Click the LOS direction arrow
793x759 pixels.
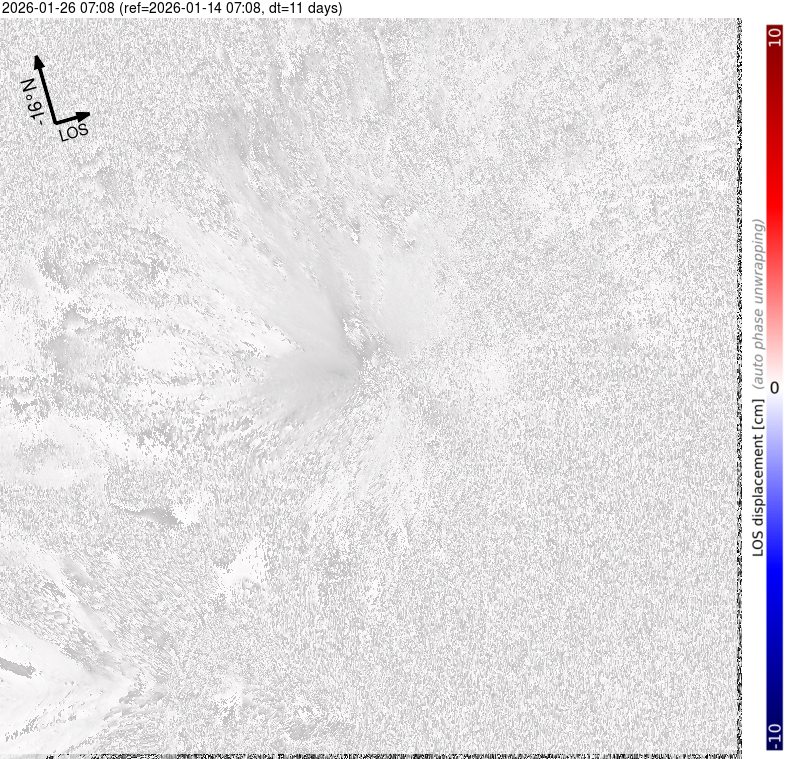[x=71, y=118]
